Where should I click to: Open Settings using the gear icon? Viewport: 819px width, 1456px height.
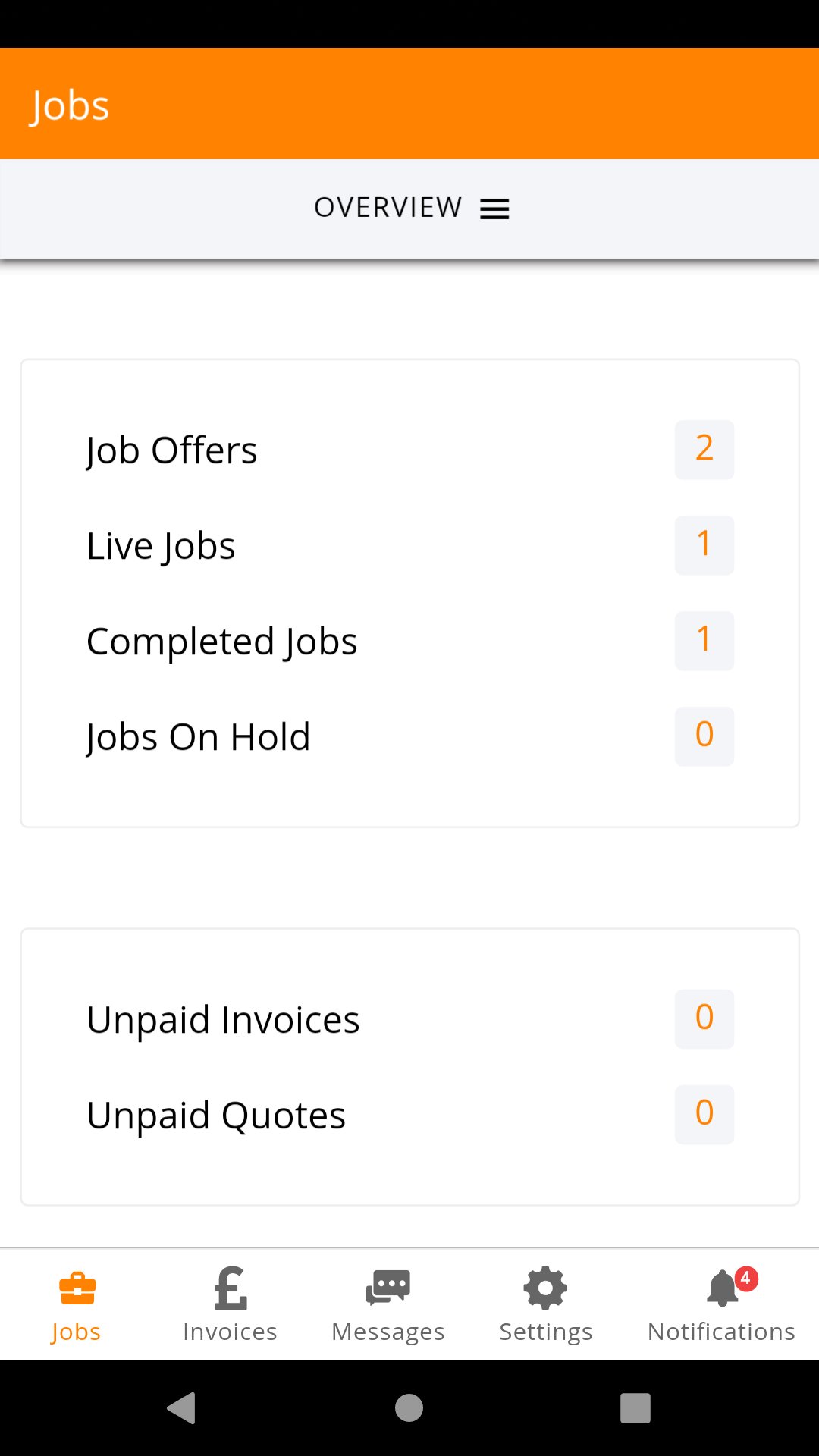545,1288
